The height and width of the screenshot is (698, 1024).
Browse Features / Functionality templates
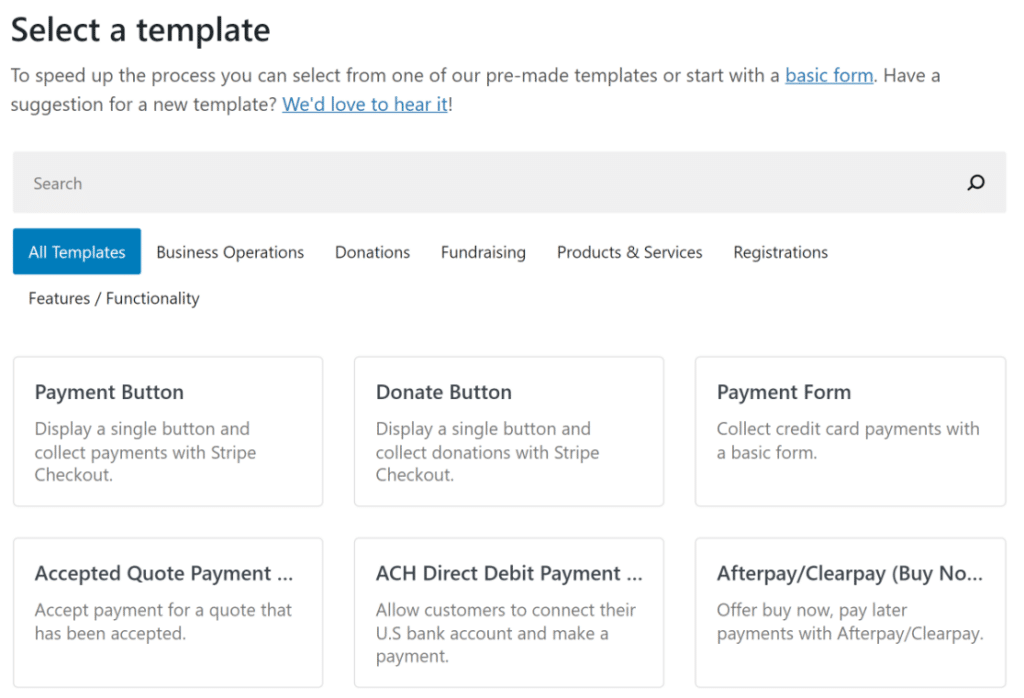click(x=112, y=298)
